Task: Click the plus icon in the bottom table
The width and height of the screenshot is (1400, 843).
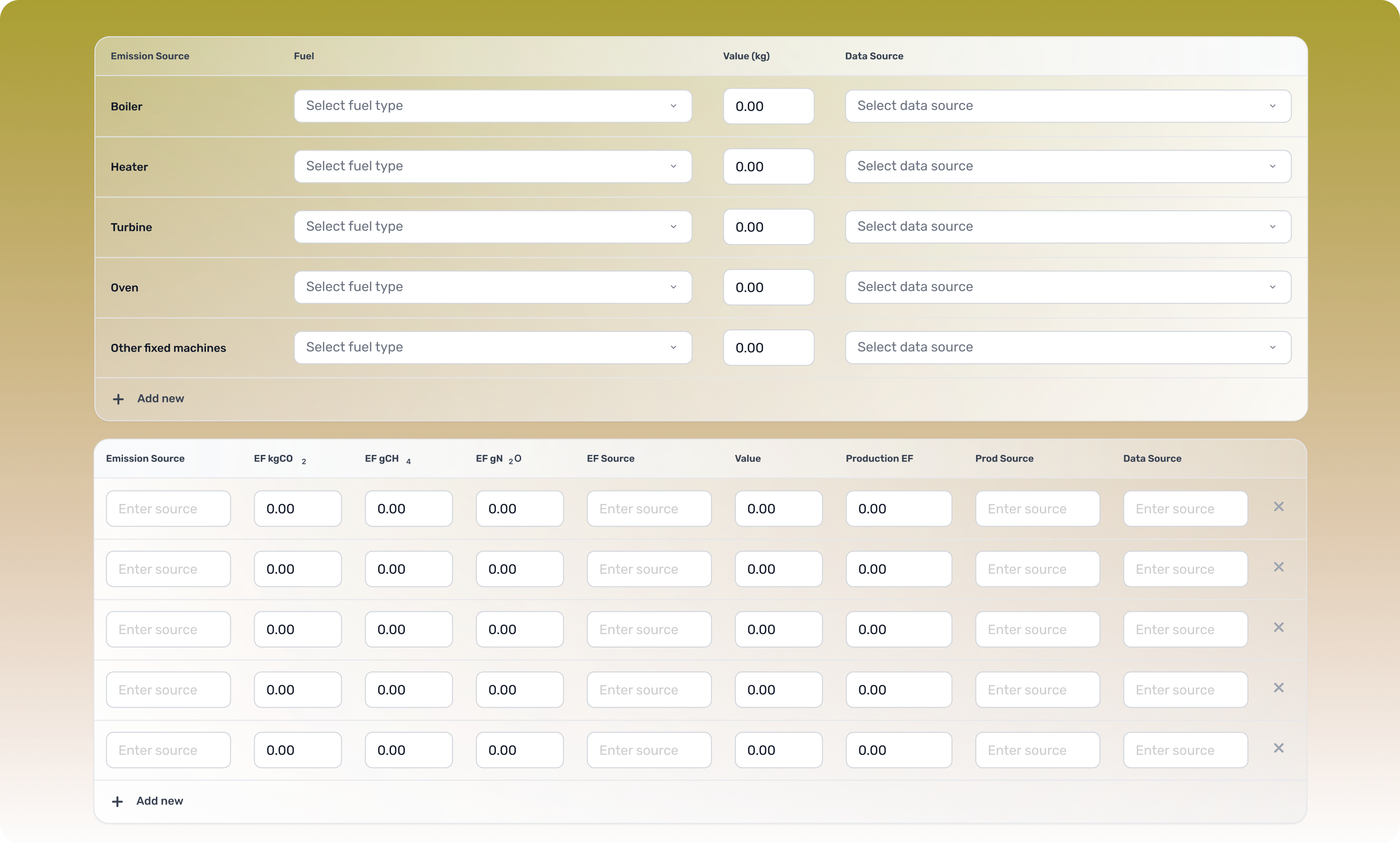Action: pos(117,801)
